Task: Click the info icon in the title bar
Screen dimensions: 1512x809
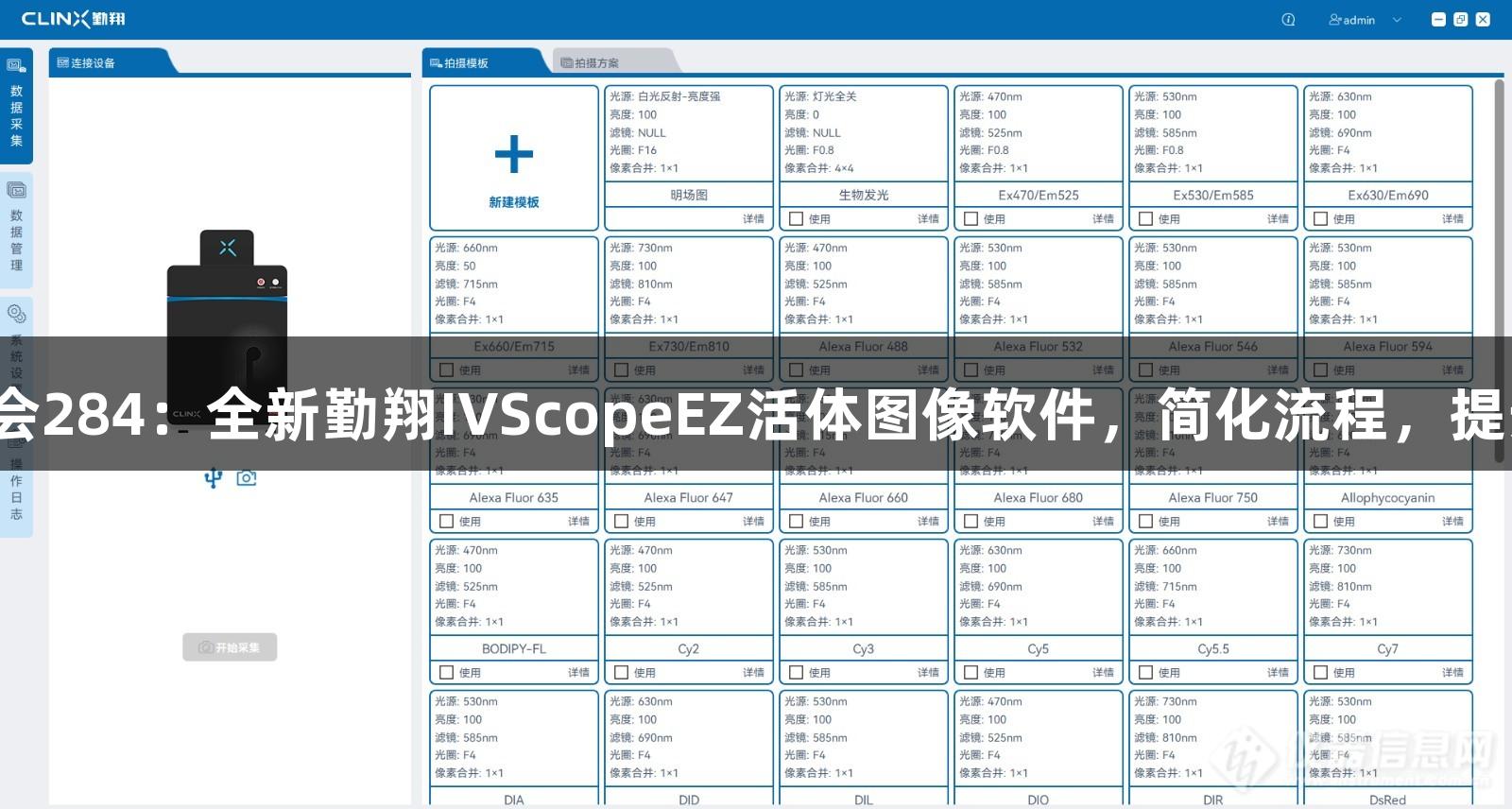Action: pos(1288,20)
